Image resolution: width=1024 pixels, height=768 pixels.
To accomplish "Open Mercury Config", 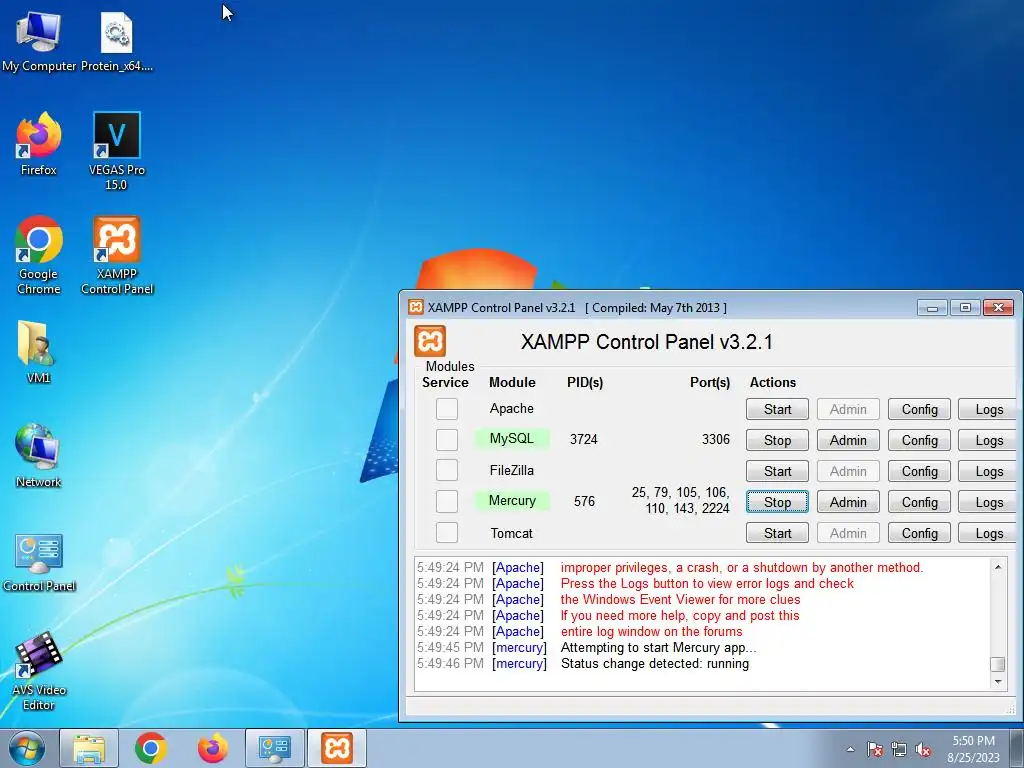I will [x=920, y=502].
